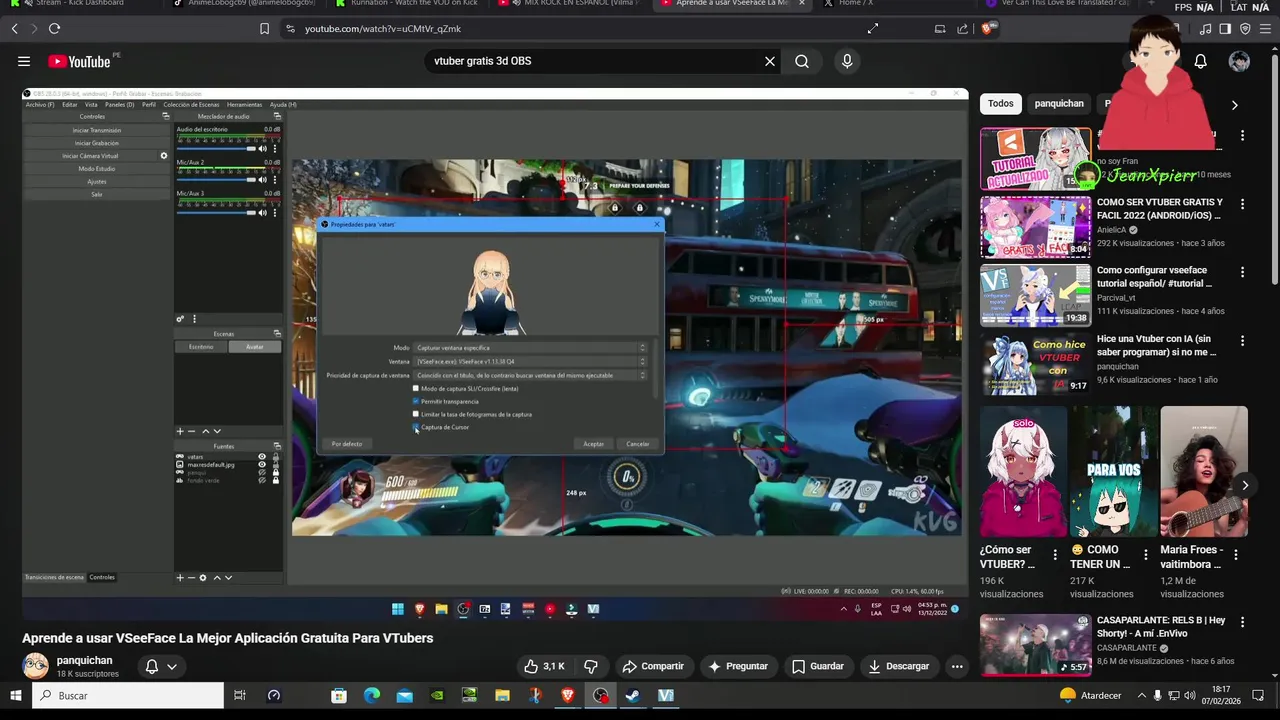
Task: Click the magnifier search button
Action: coord(802,61)
